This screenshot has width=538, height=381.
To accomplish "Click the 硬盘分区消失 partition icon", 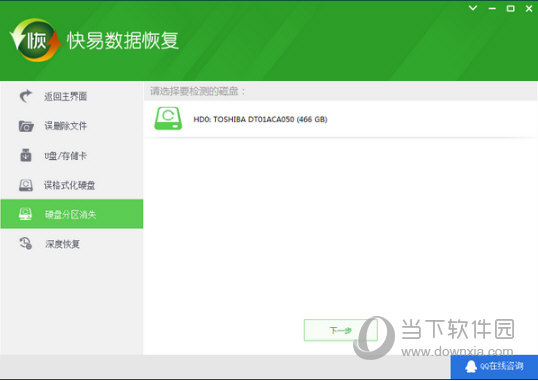I will coord(26,214).
